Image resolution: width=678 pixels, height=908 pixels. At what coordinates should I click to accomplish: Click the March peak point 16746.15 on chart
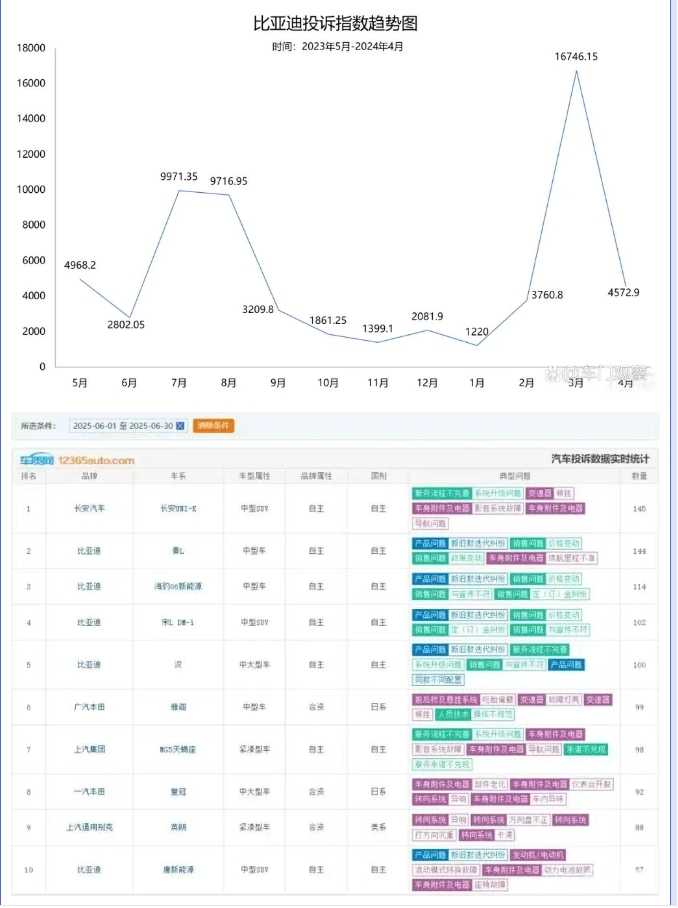click(x=576, y=70)
